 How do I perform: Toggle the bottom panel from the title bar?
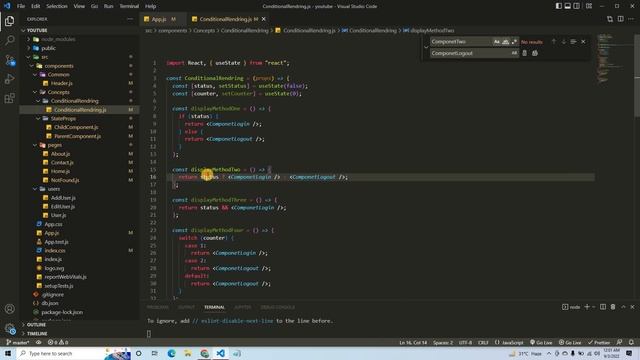pos(567,6)
